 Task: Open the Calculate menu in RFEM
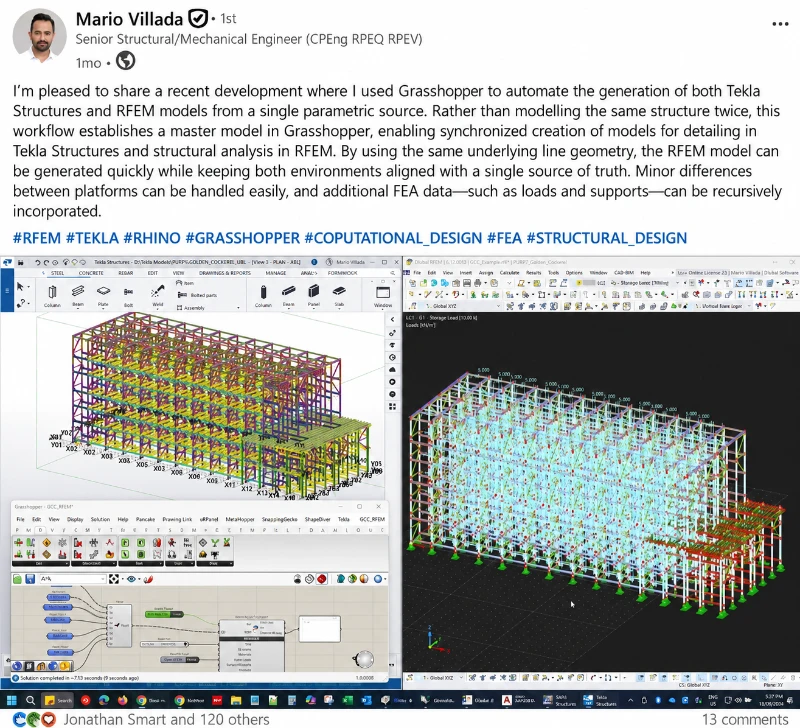click(x=509, y=273)
